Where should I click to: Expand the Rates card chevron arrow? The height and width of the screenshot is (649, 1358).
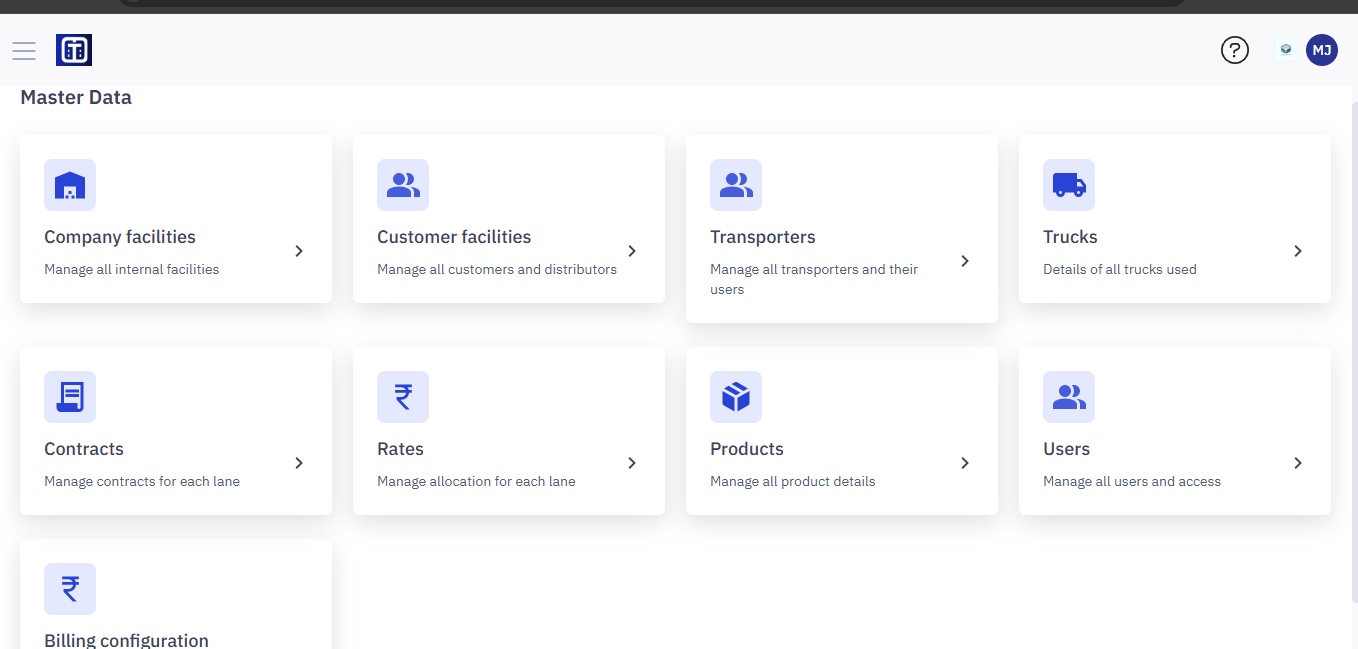(x=632, y=463)
